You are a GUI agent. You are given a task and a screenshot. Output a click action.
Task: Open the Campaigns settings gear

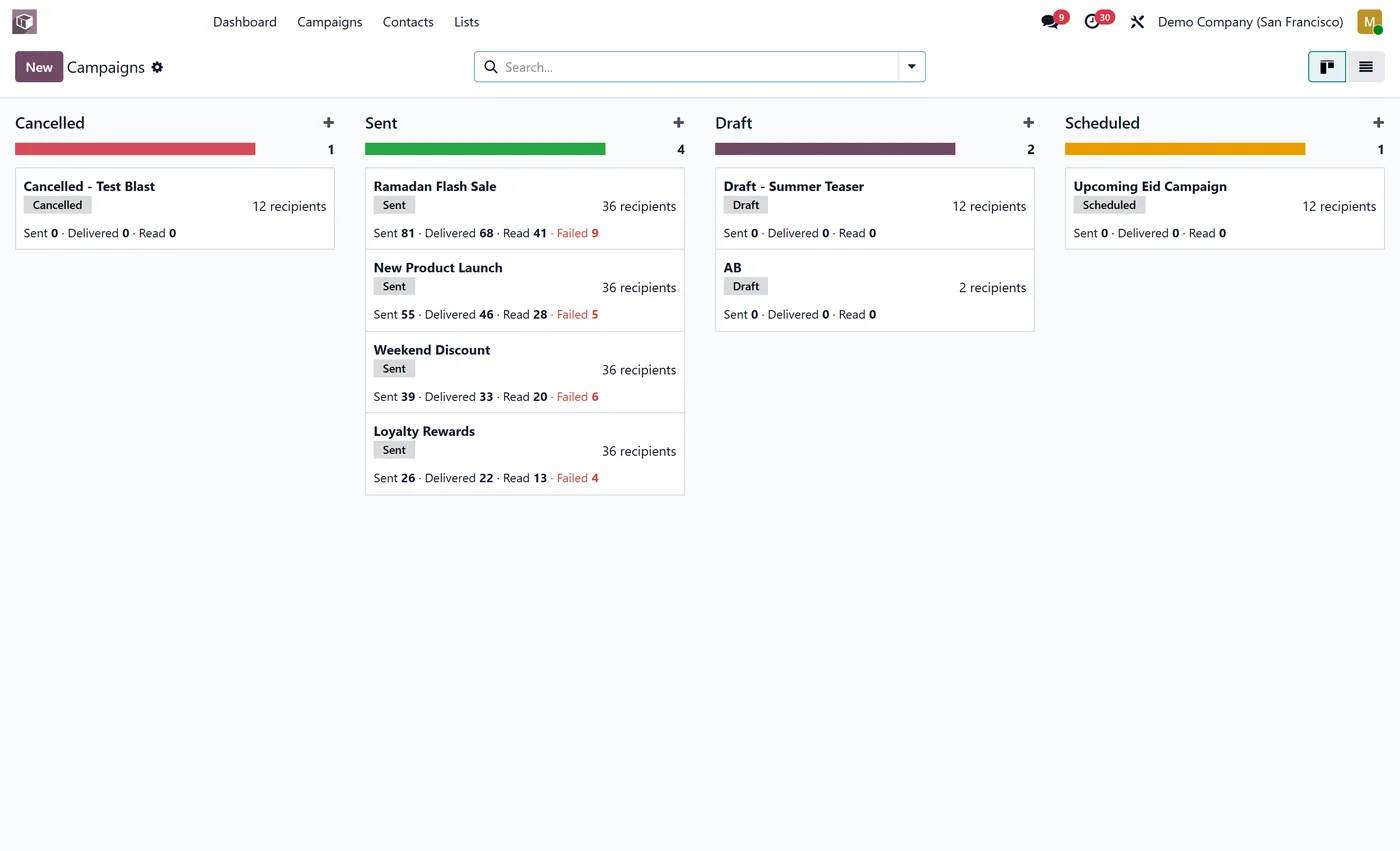click(x=157, y=67)
